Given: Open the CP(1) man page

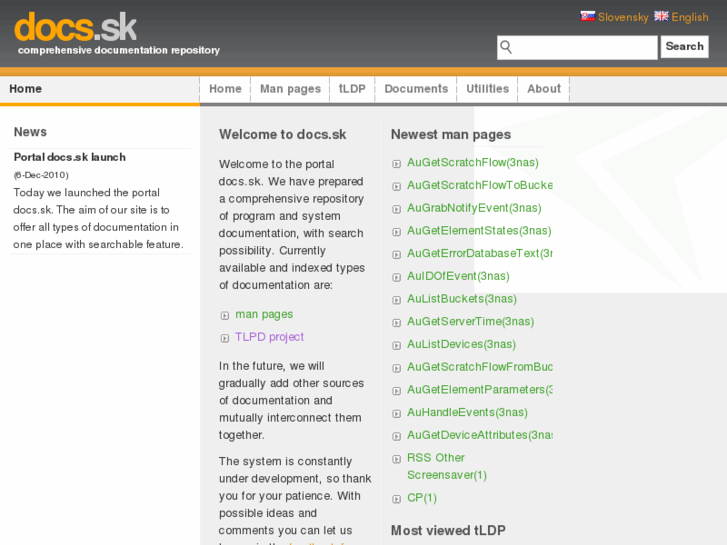Looking at the screenshot, I should (x=422, y=498).
